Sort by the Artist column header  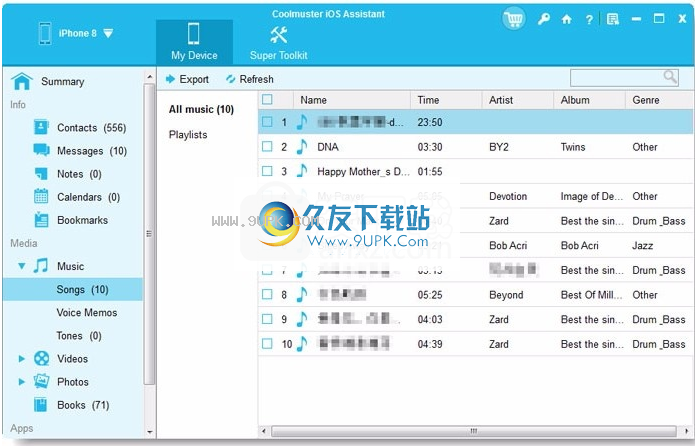click(518, 100)
